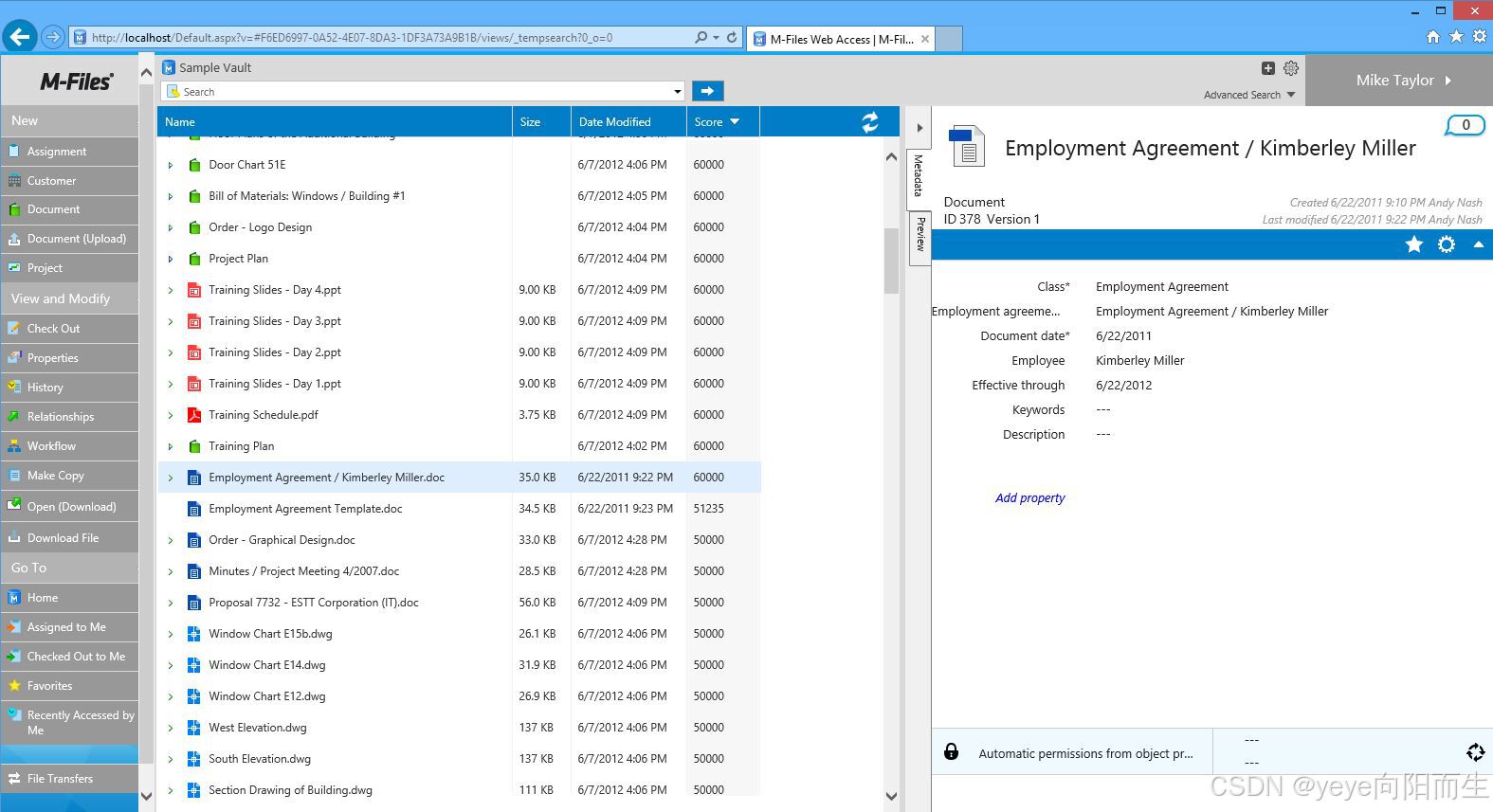Click the Assignment icon in New section
The image size is (1493, 812).
tap(14, 151)
